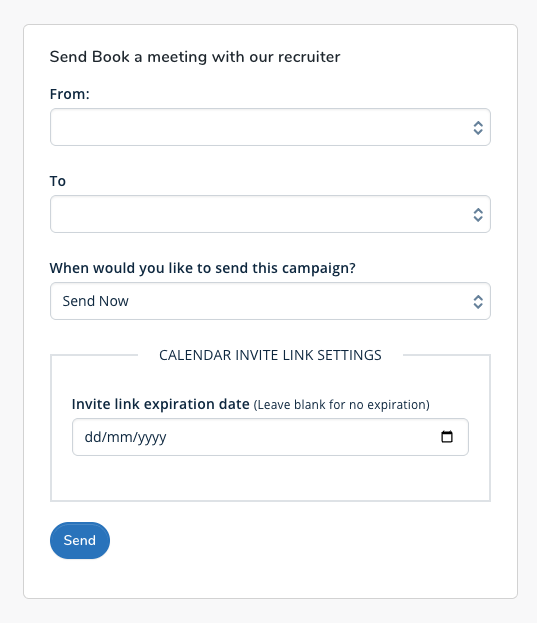Viewport: 537px width, 623px height.
Task: Click the up-down arrows on To select
Action: click(478, 215)
